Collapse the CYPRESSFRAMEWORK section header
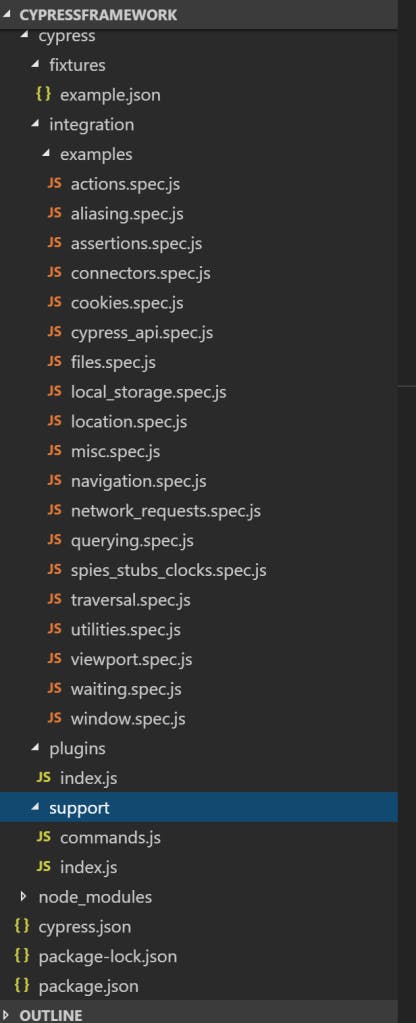 (x=8, y=14)
